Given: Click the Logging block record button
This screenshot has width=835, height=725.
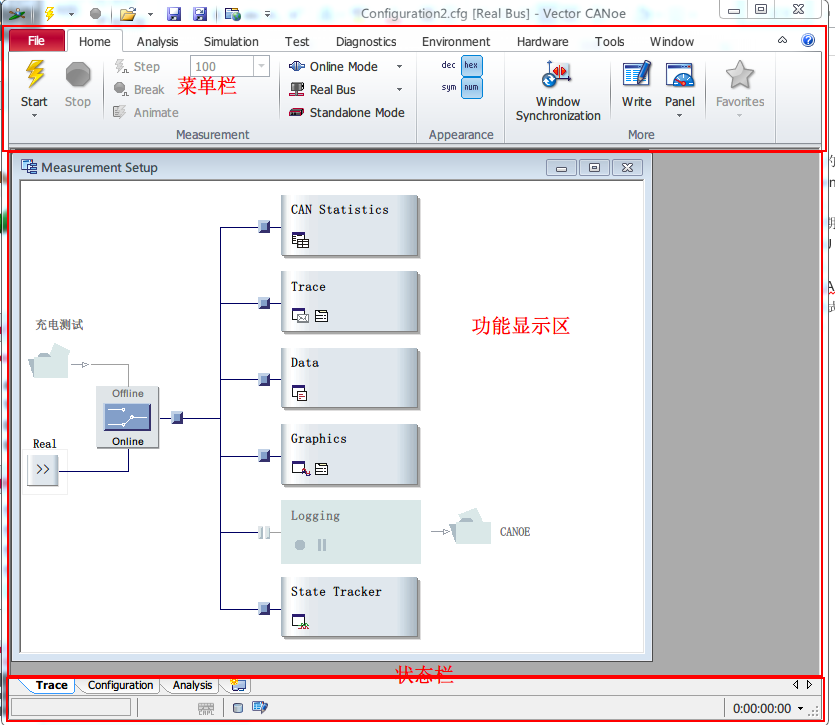Looking at the screenshot, I should coord(300,545).
